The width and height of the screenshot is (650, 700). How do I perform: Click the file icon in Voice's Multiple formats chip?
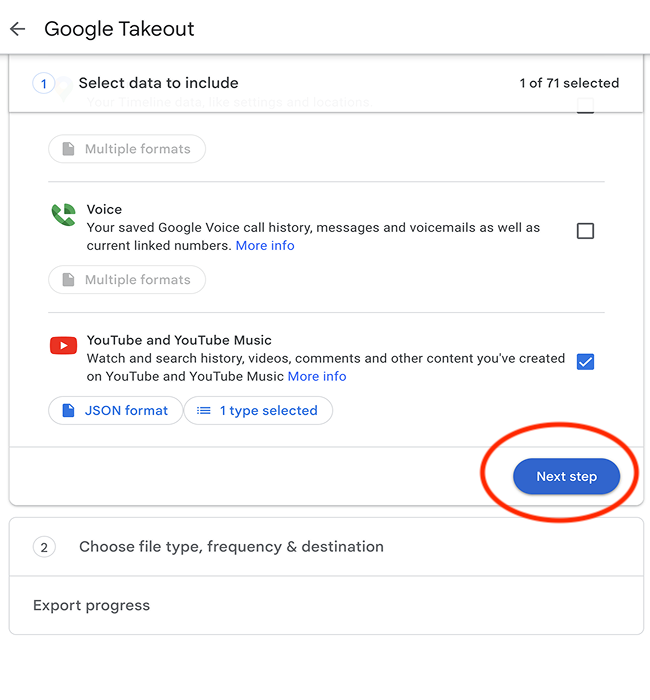pyautogui.click(x=68, y=280)
